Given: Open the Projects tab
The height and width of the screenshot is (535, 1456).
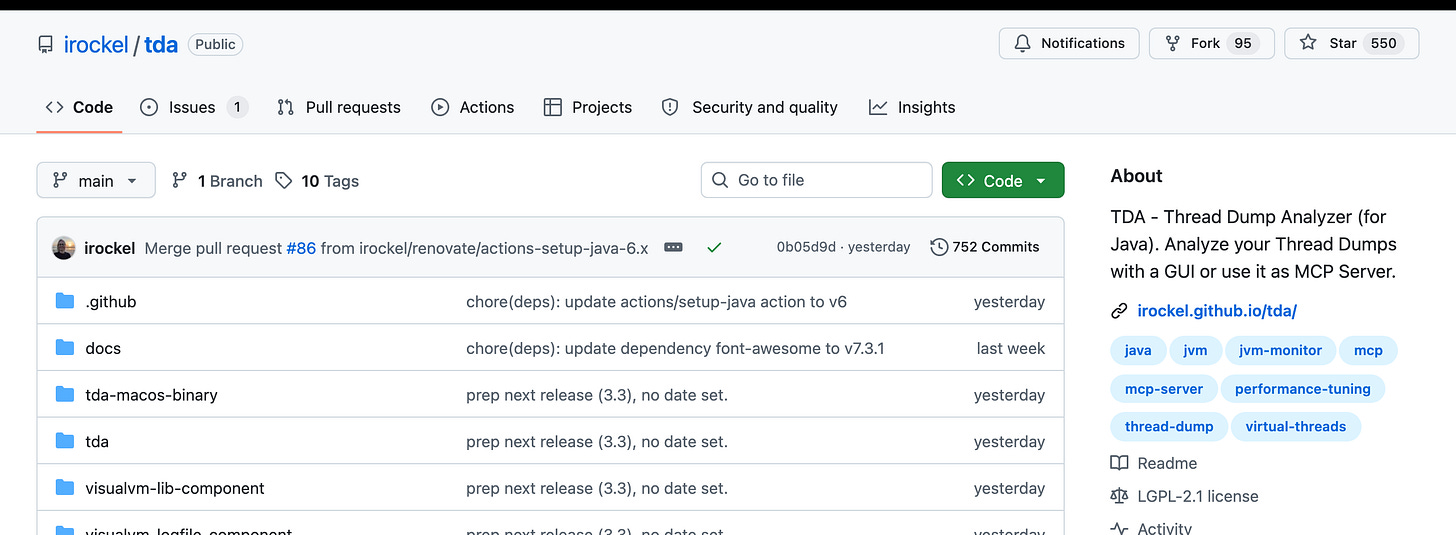Looking at the screenshot, I should pos(588,107).
